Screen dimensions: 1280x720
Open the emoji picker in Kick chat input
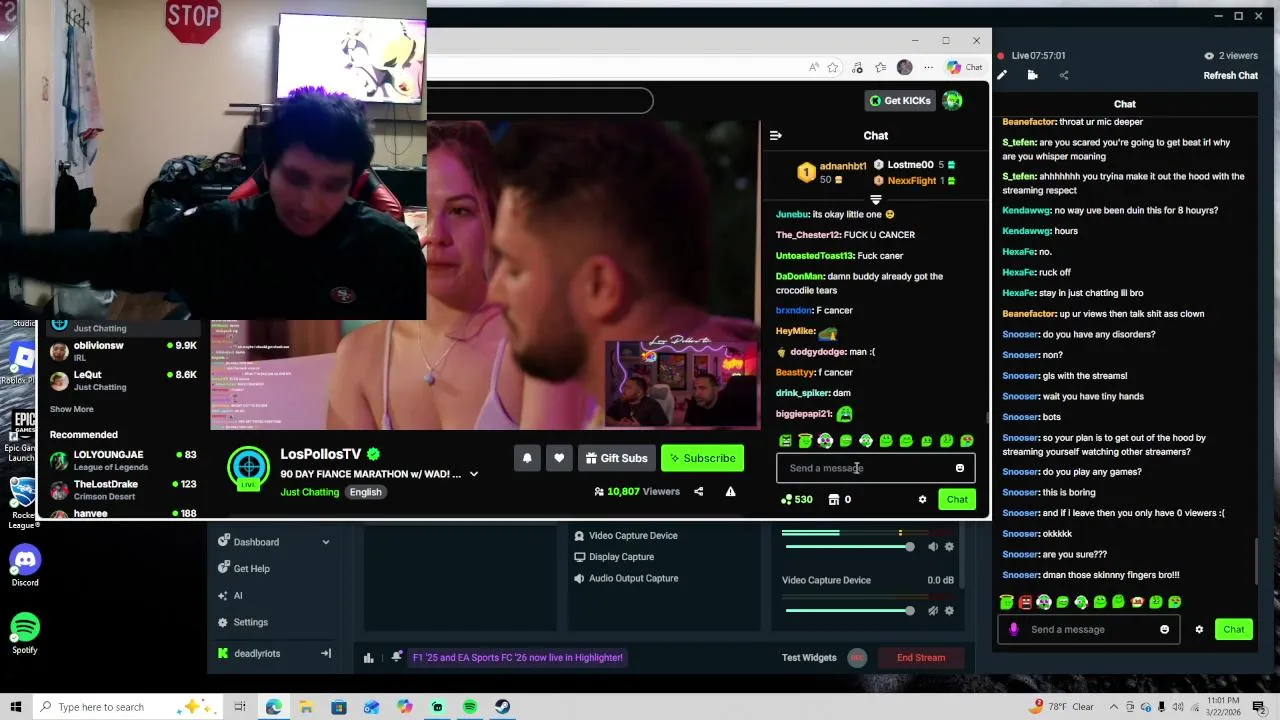[960, 468]
